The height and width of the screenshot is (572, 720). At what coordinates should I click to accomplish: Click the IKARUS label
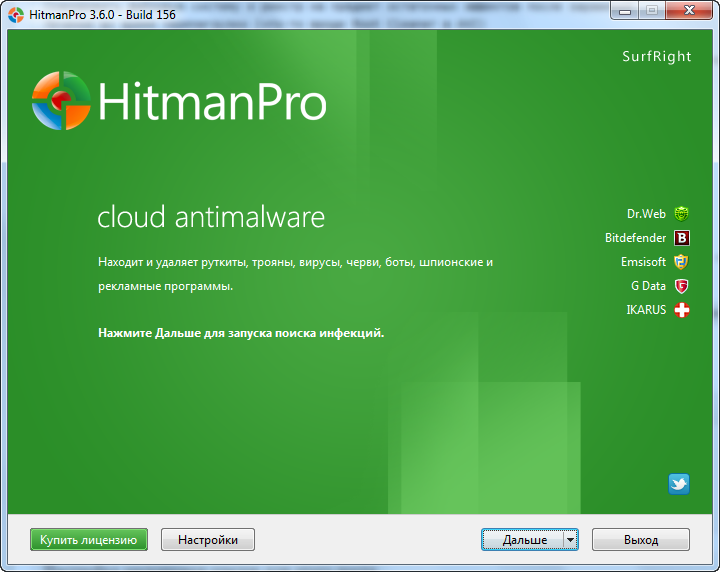tap(646, 310)
